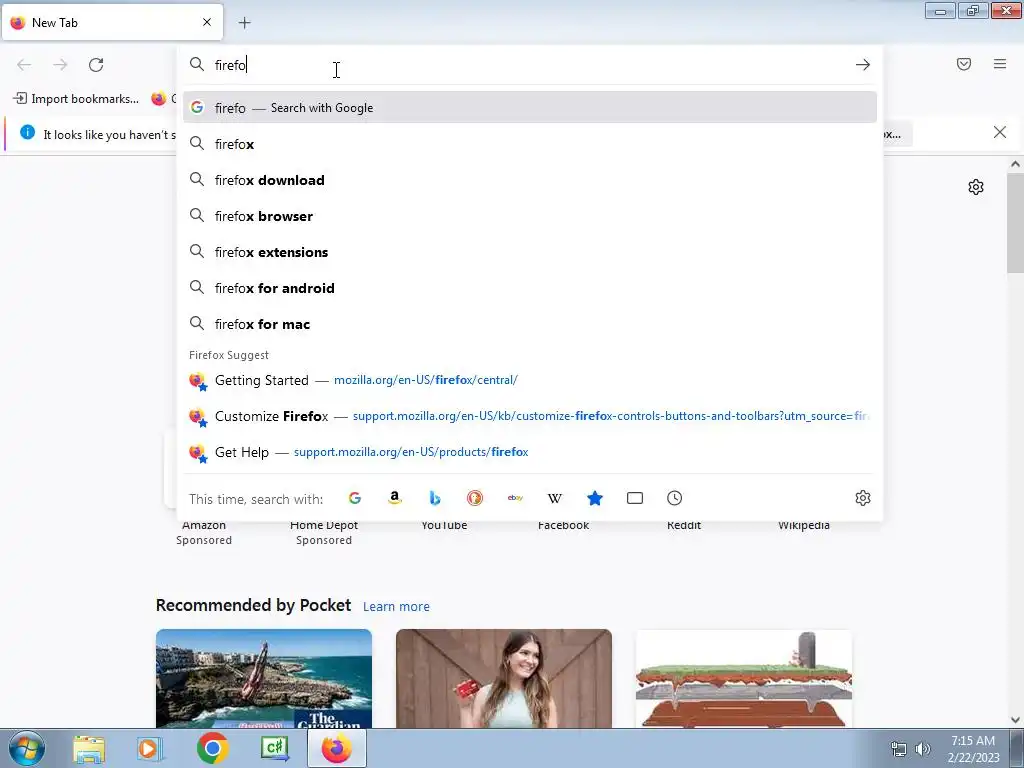Screen dimensions: 1024x768
Task: Open Windows Explorer from taskbar
Action: (89, 749)
